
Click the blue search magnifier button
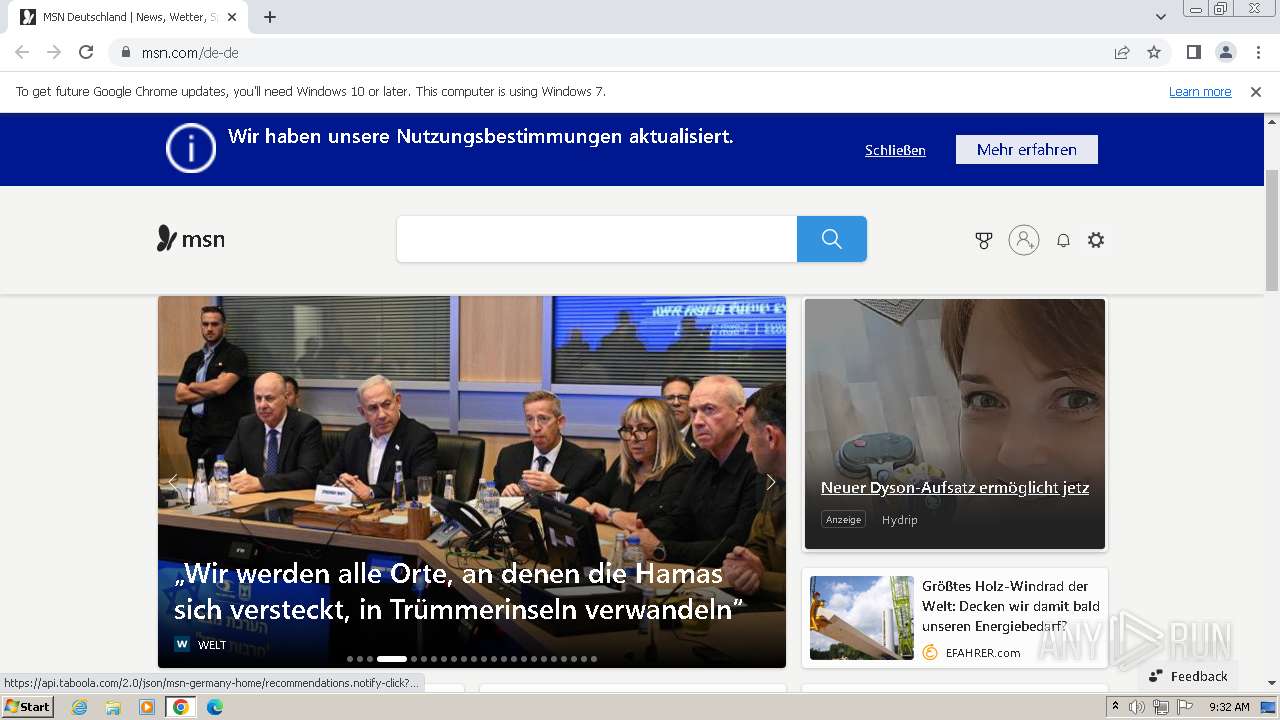pyautogui.click(x=832, y=239)
